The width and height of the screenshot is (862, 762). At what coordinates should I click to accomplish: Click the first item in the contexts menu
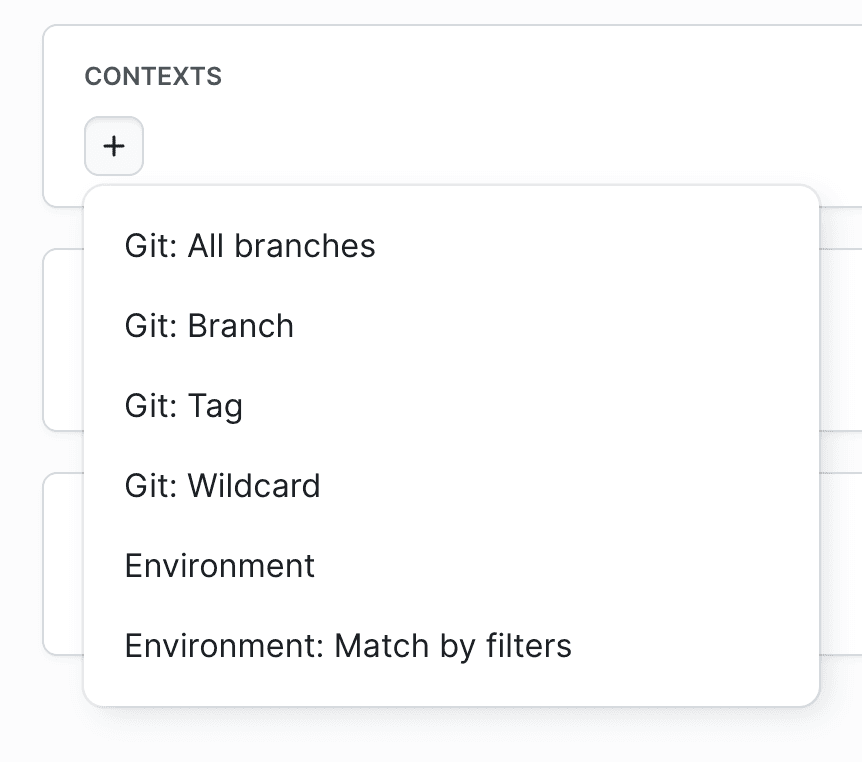coord(250,246)
